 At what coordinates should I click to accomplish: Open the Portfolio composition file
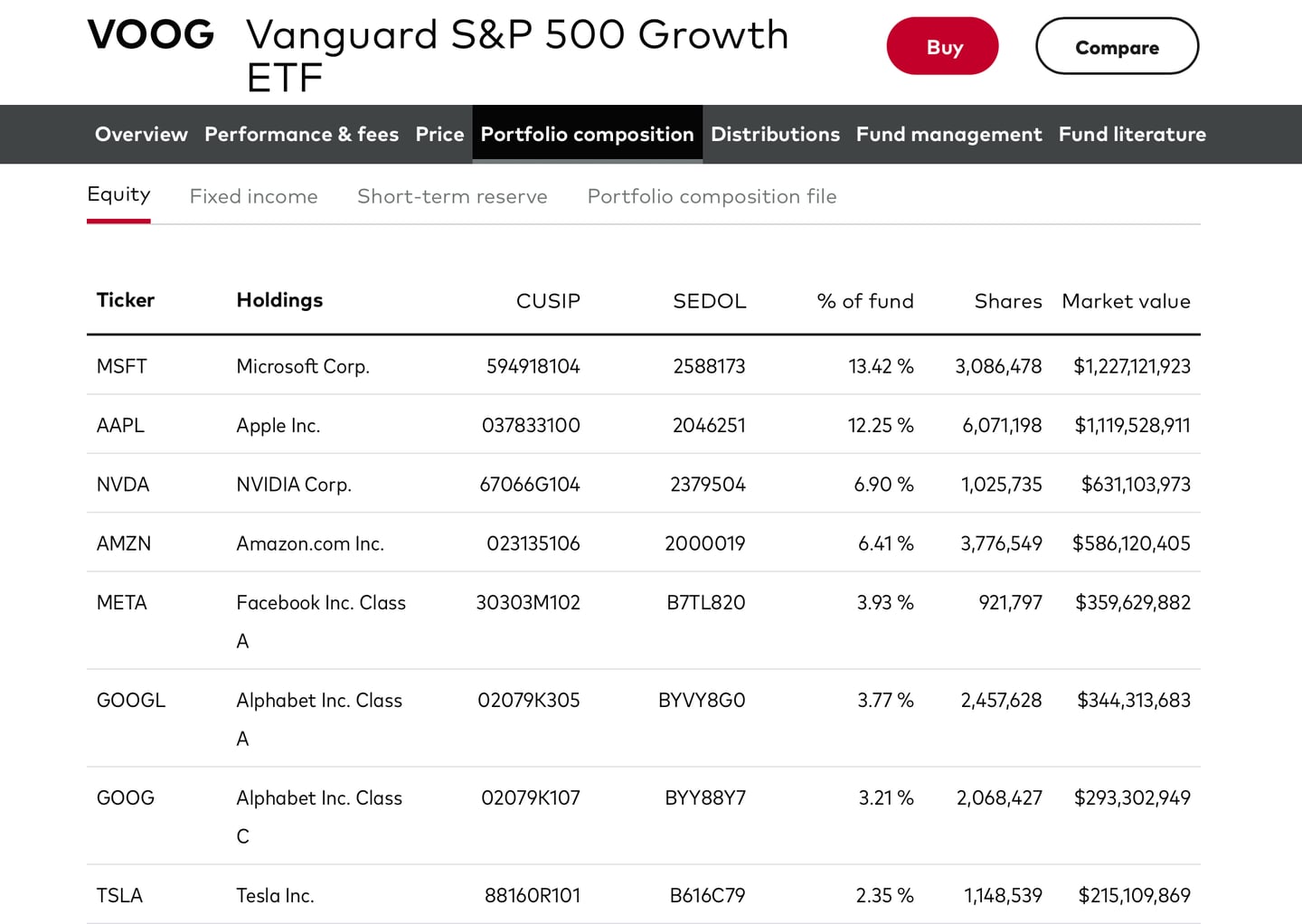pos(712,196)
